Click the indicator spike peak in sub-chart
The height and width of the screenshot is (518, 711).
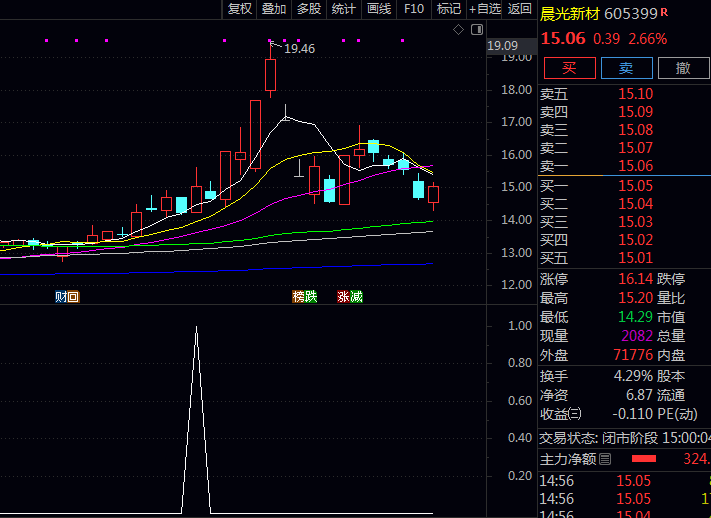click(196, 327)
